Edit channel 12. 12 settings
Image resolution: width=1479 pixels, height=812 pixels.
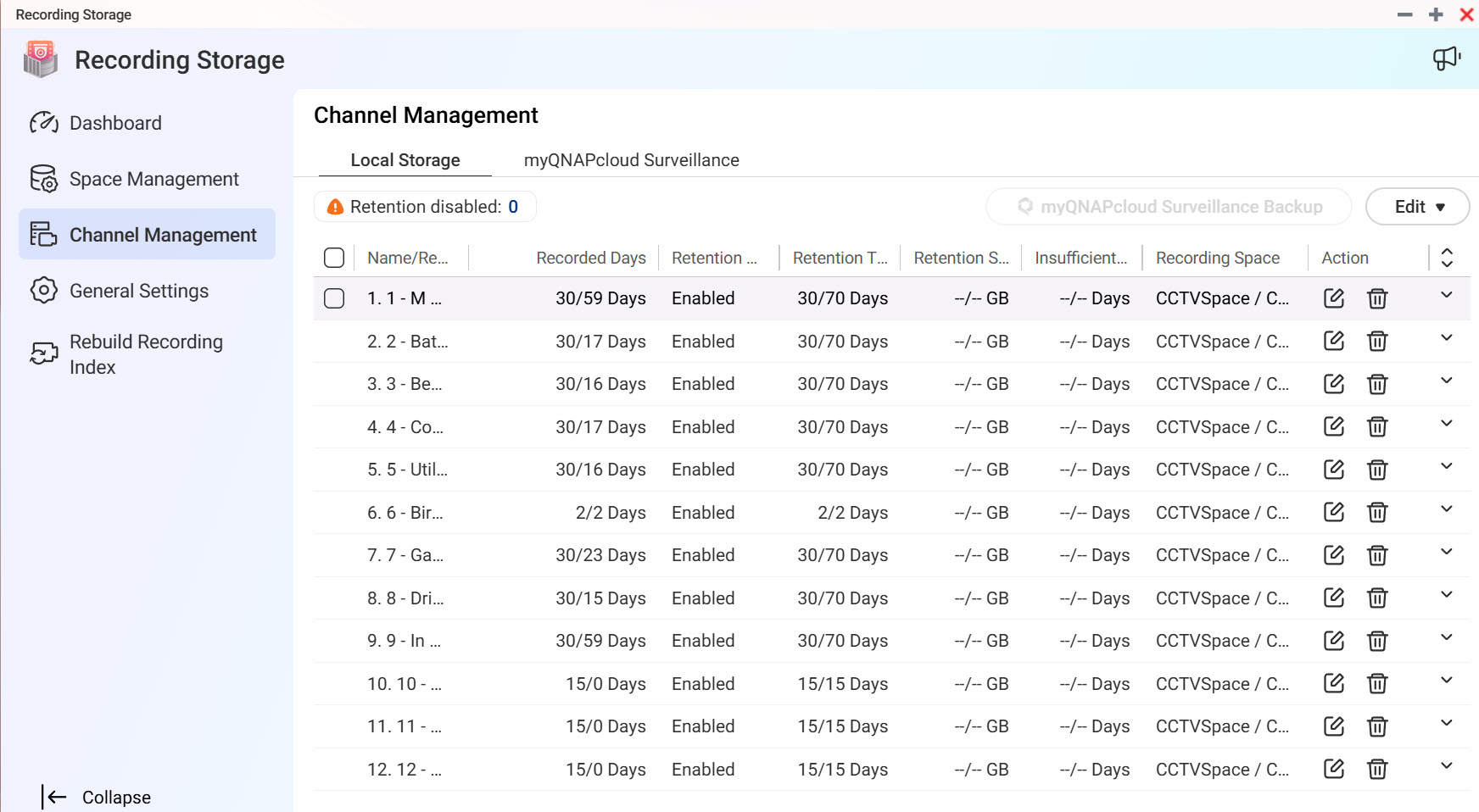point(1334,769)
